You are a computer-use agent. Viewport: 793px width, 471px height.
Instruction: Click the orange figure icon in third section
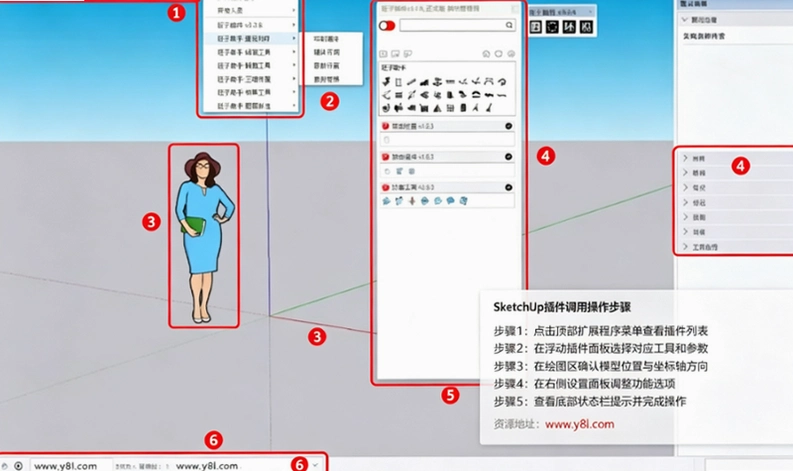pyautogui.click(x=412, y=201)
